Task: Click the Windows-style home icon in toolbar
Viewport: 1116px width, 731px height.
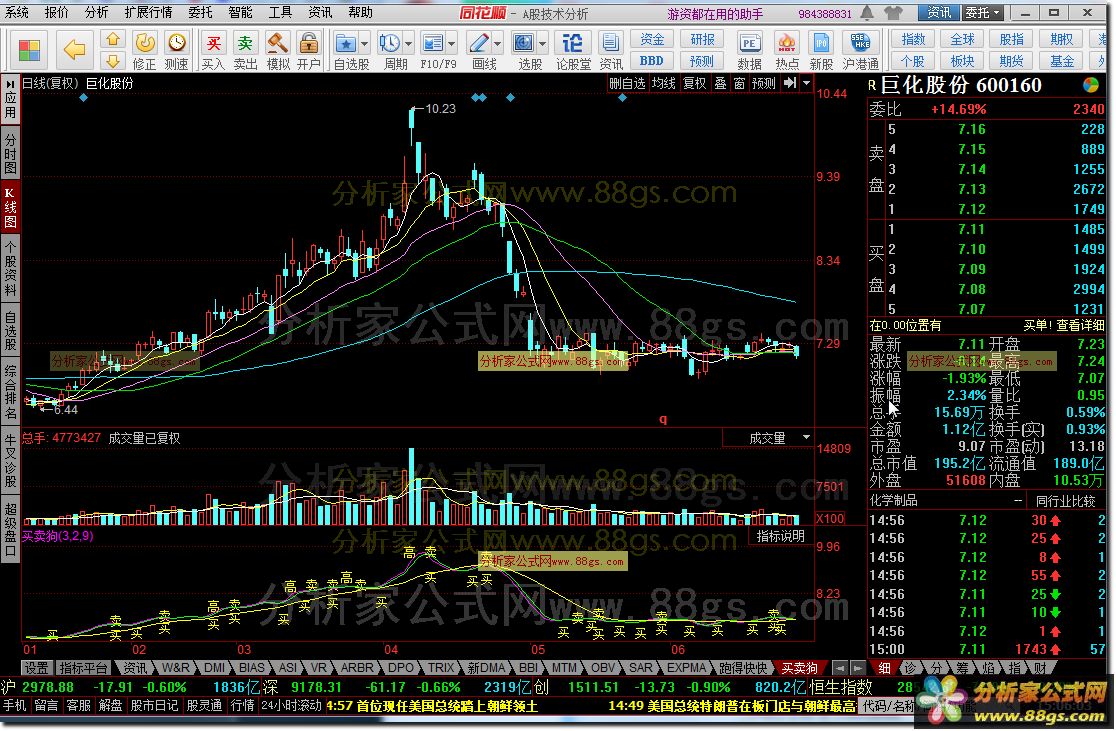Action: [x=29, y=51]
